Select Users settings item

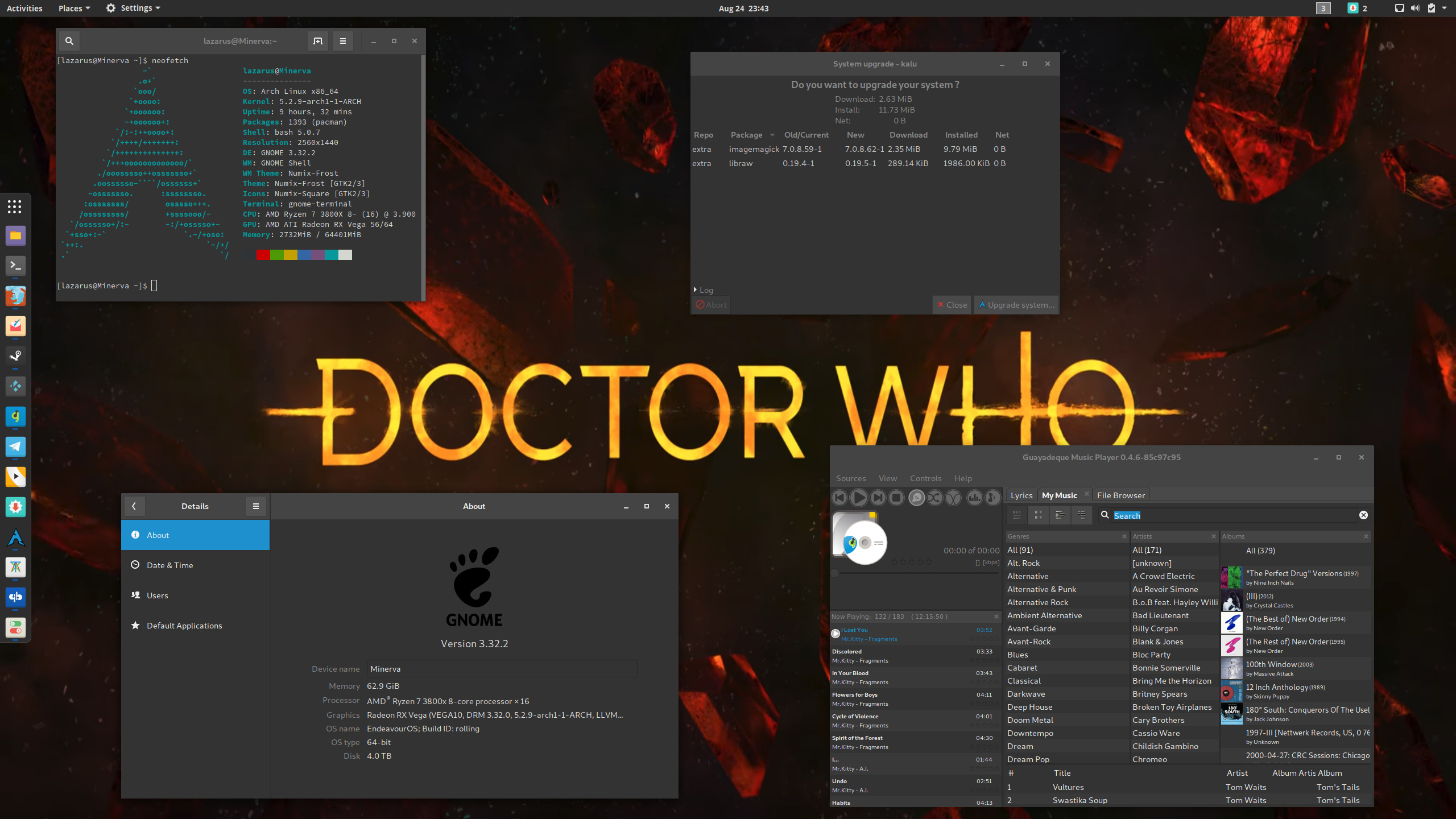(195, 595)
